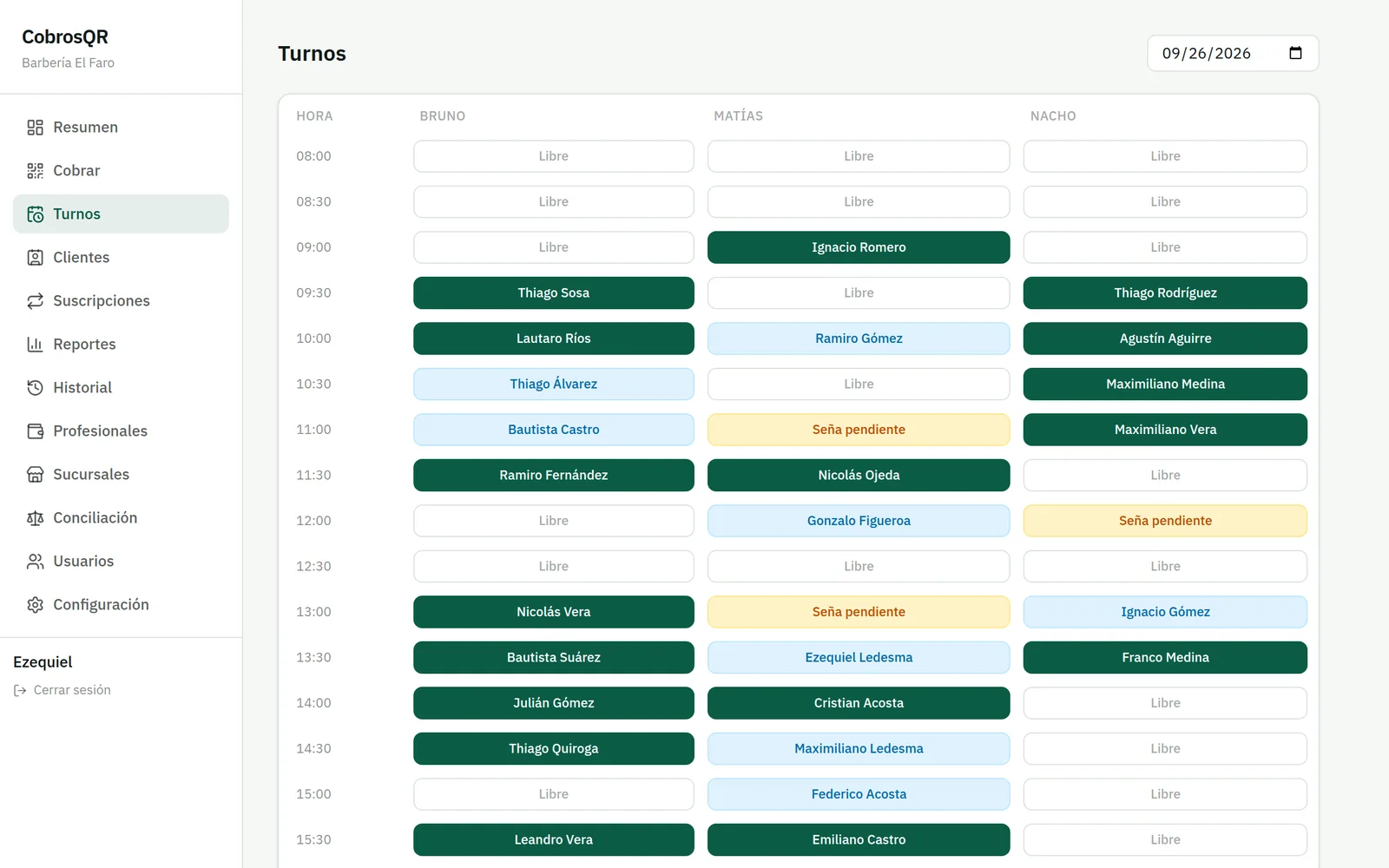Image resolution: width=1389 pixels, height=868 pixels.
Task: Click the date field showing 09/26/2026
Action: point(1233,53)
